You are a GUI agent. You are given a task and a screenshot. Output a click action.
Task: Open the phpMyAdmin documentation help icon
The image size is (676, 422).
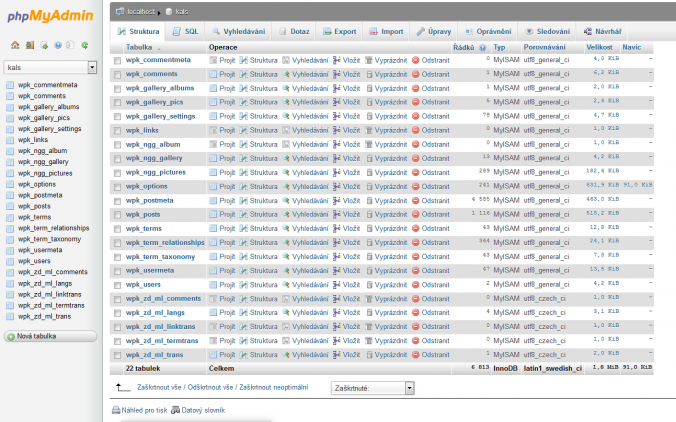tap(58, 45)
